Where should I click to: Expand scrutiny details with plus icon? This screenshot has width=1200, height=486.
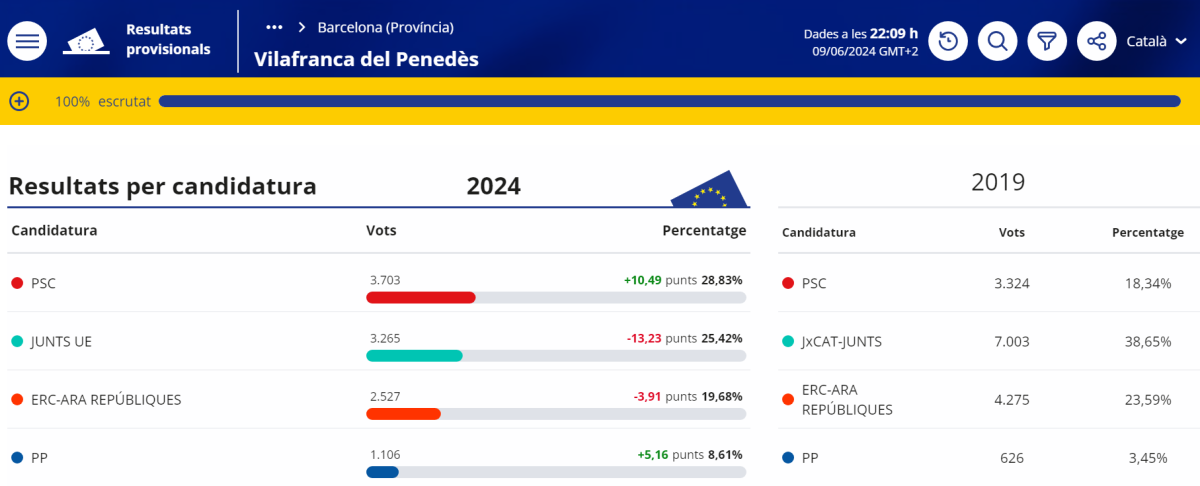[19, 101]
